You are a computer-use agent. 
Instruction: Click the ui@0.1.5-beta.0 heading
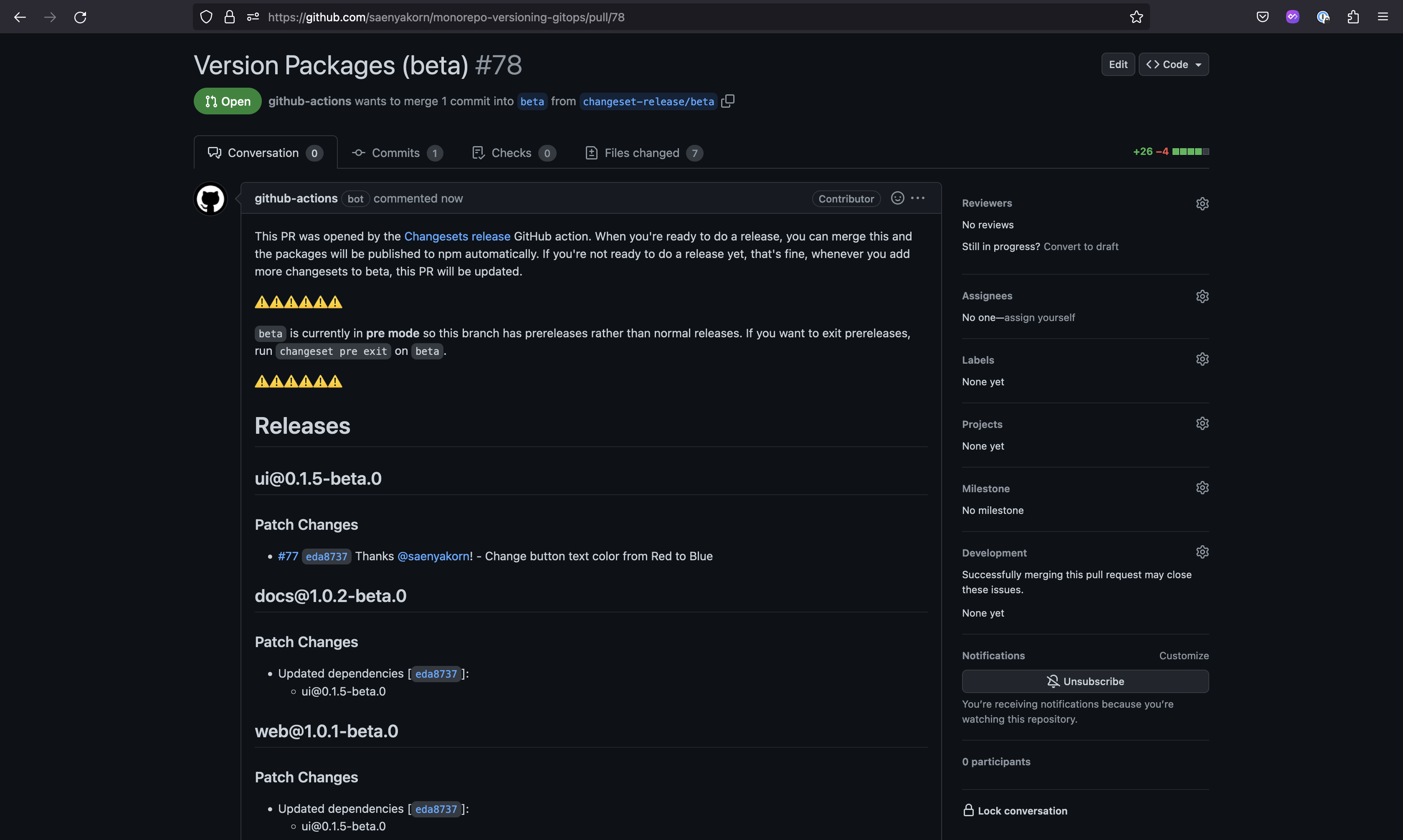[318, 479]
